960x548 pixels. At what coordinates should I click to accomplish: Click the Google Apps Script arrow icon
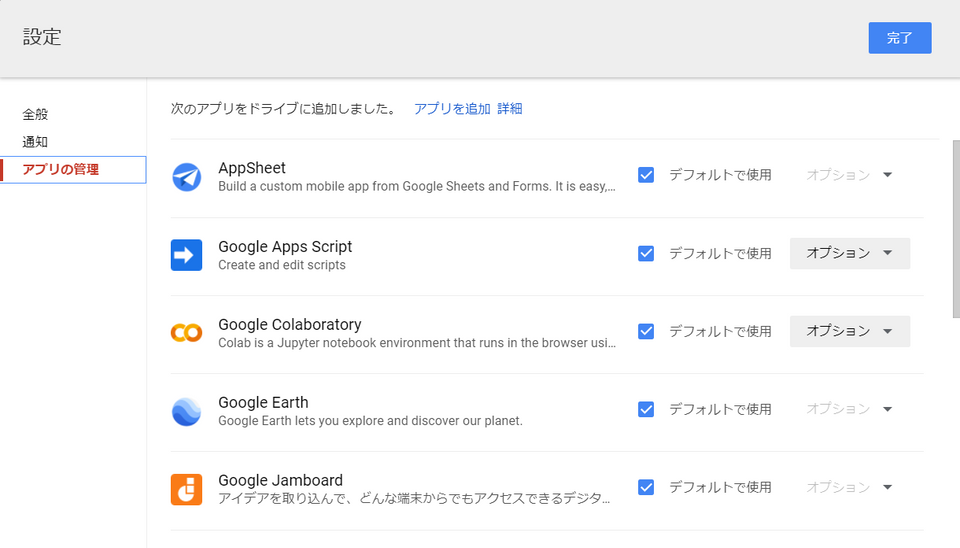186,255
